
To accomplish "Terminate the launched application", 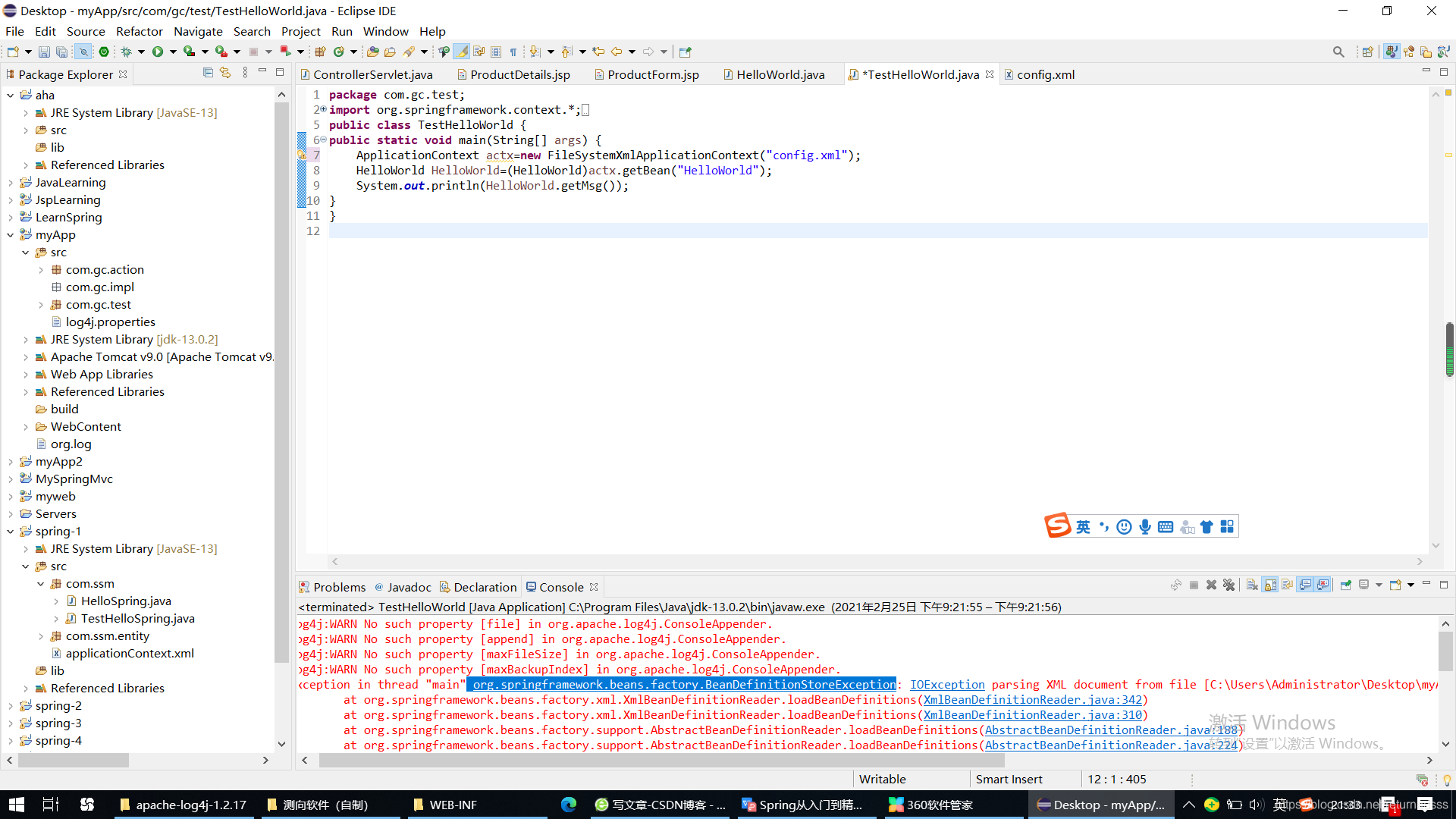I will point(1194,585).
